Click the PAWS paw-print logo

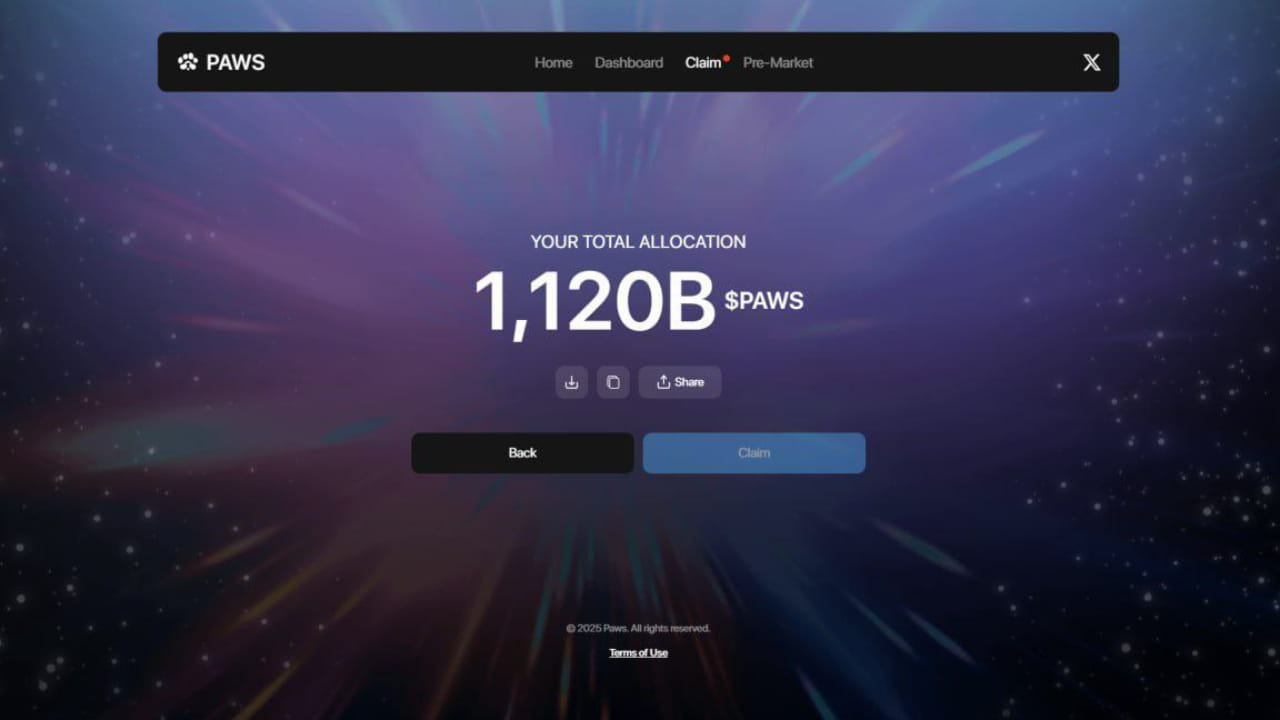pos(188,62)
